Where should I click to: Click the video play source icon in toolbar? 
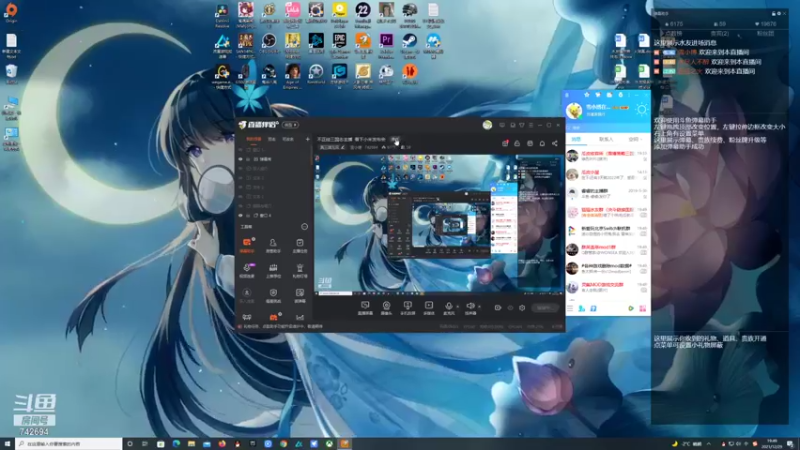[x=429, y=307]
